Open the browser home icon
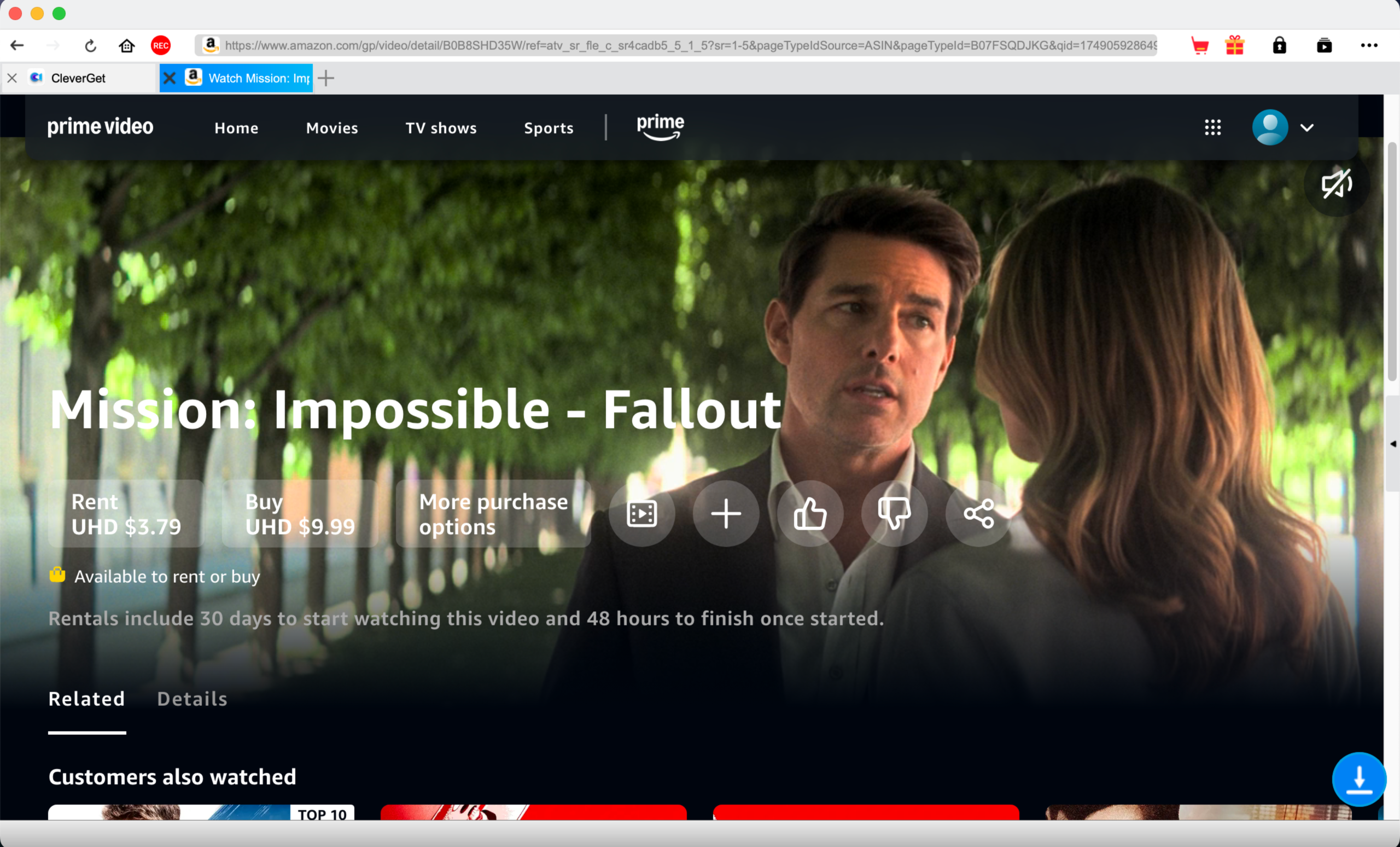The width and height of the screenshot is (1400, 847). coord(127,45)
